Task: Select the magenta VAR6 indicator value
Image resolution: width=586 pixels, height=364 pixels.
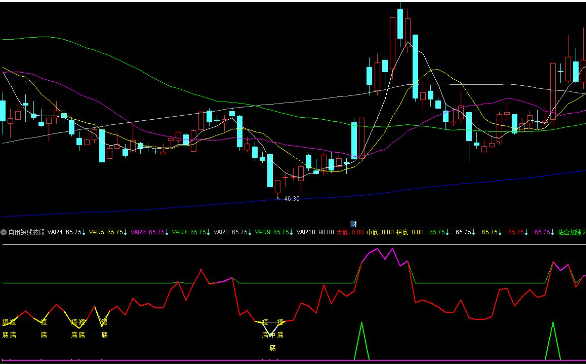Action: tap(156, 232)
